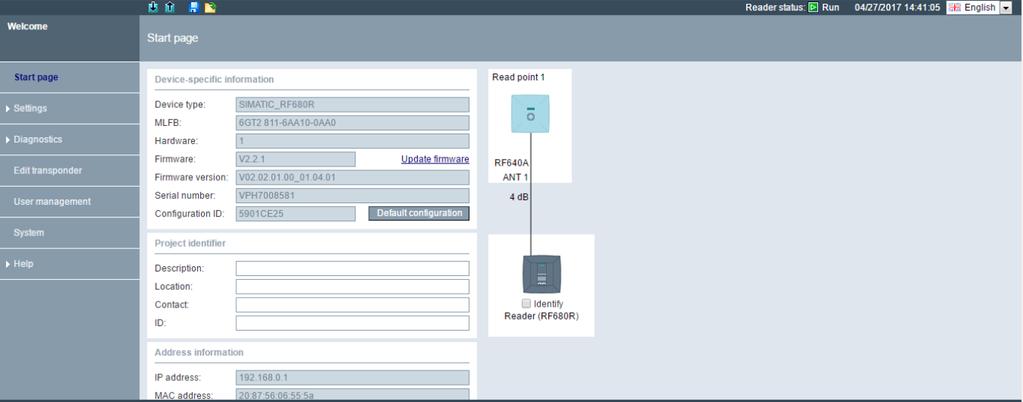
Task: Click the download-arrow reader toolbar icon
Action: (153, 7)
